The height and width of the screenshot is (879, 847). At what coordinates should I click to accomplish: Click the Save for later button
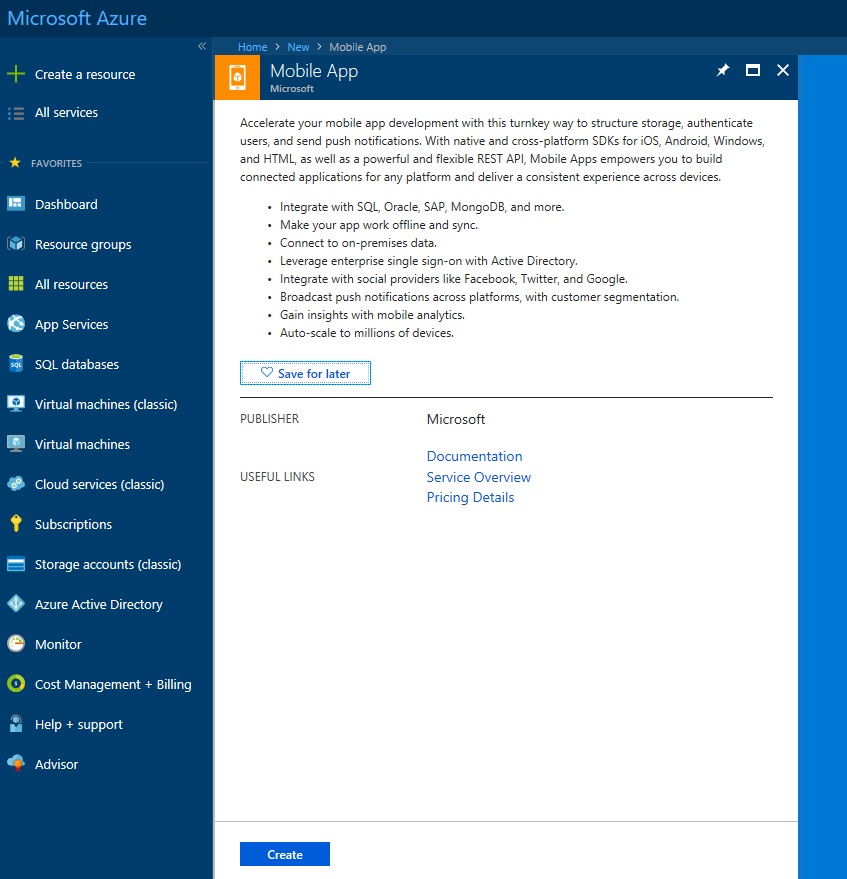[306, 373]
